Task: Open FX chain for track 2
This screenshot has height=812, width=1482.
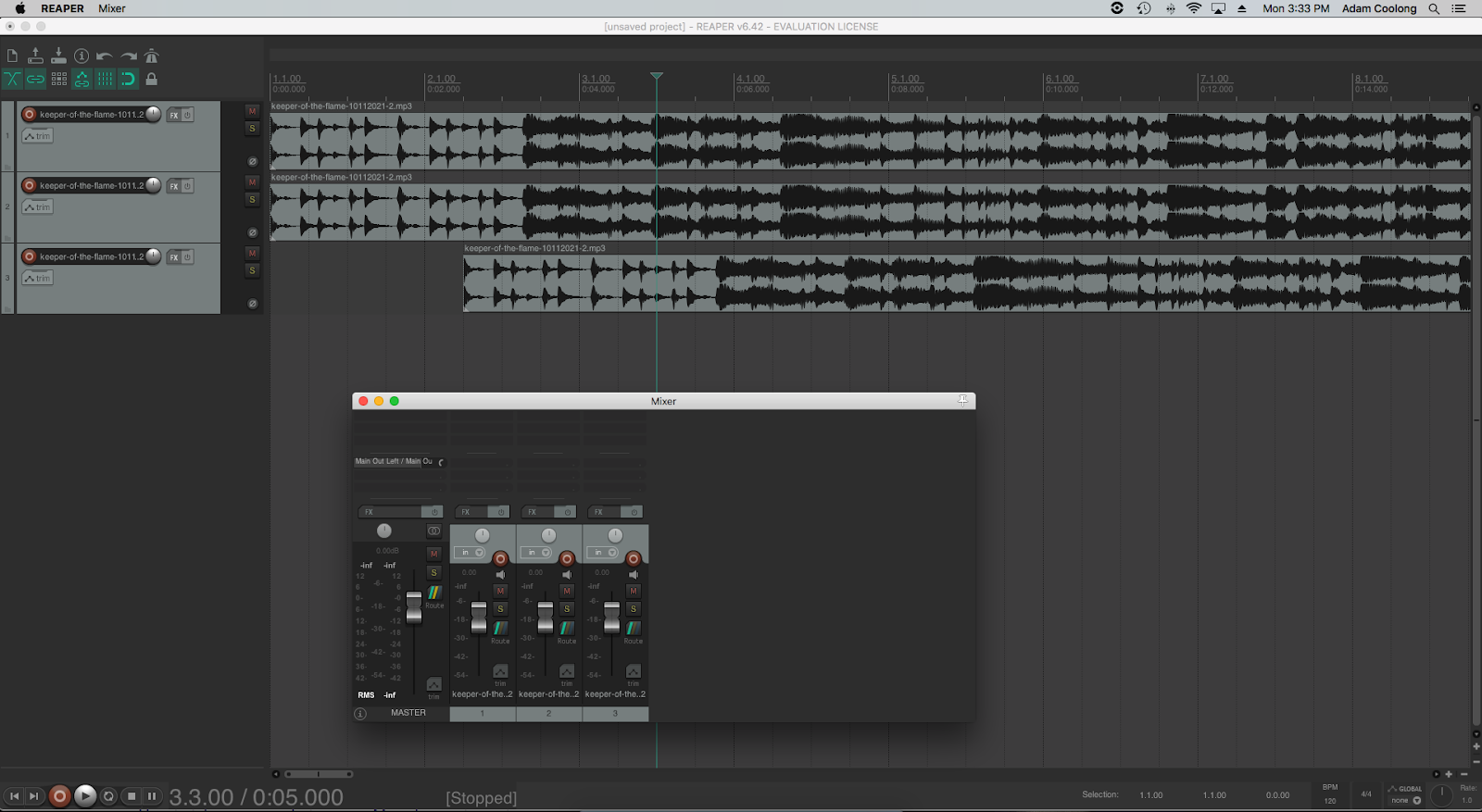Action: (x=174, y=186)
